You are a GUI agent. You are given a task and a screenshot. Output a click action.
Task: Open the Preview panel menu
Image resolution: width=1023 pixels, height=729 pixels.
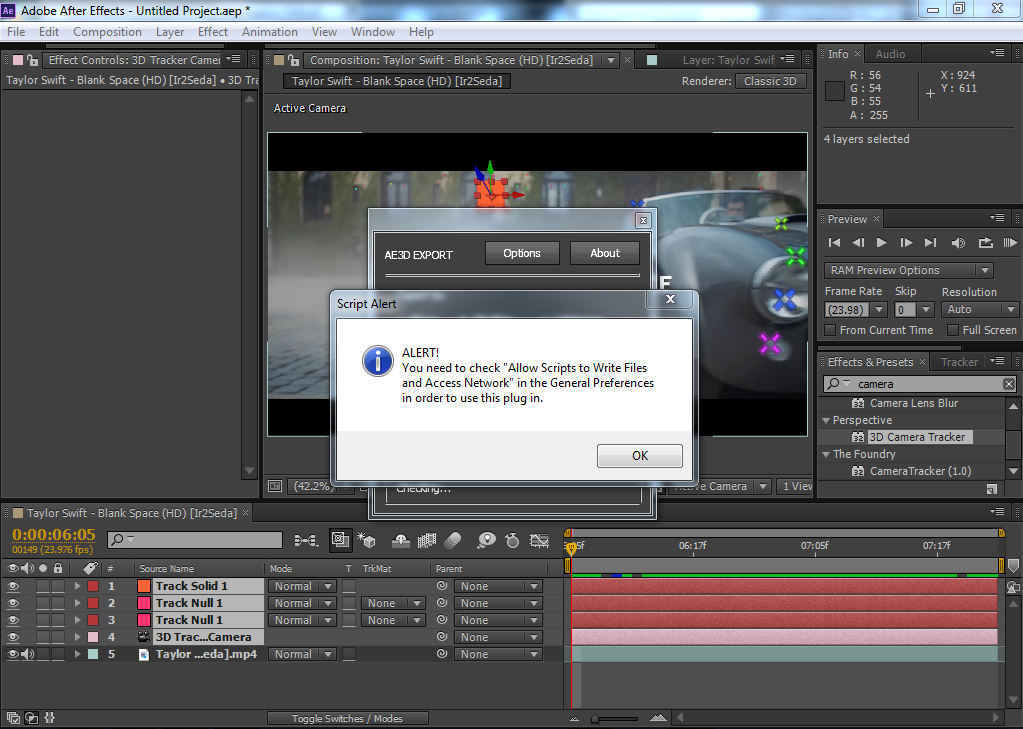tap(996, 217)
